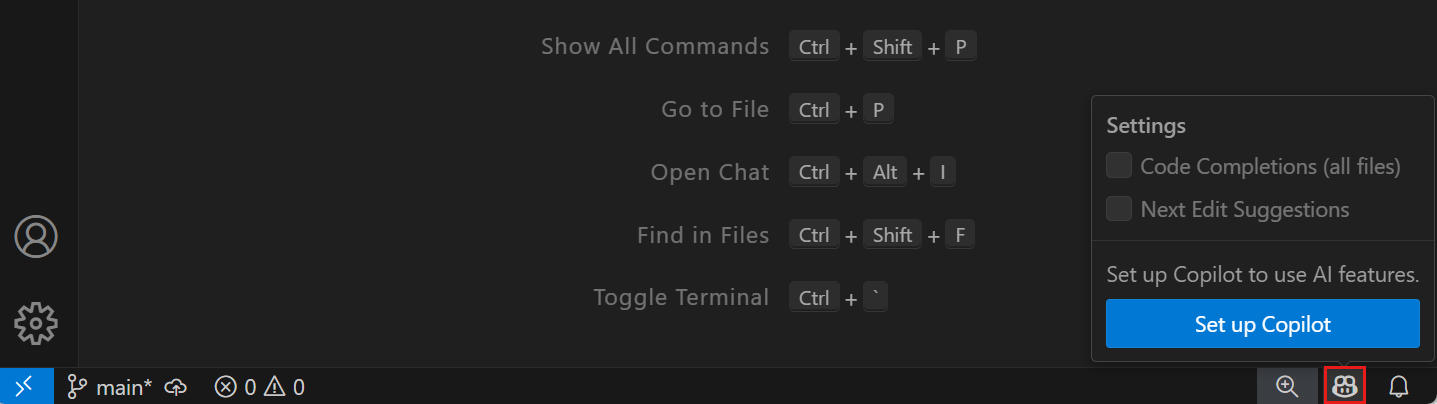Viewport: 1437px width, 404px height.
Task: Click the zoom magnifier status icon
Action: pos(1287,386)
